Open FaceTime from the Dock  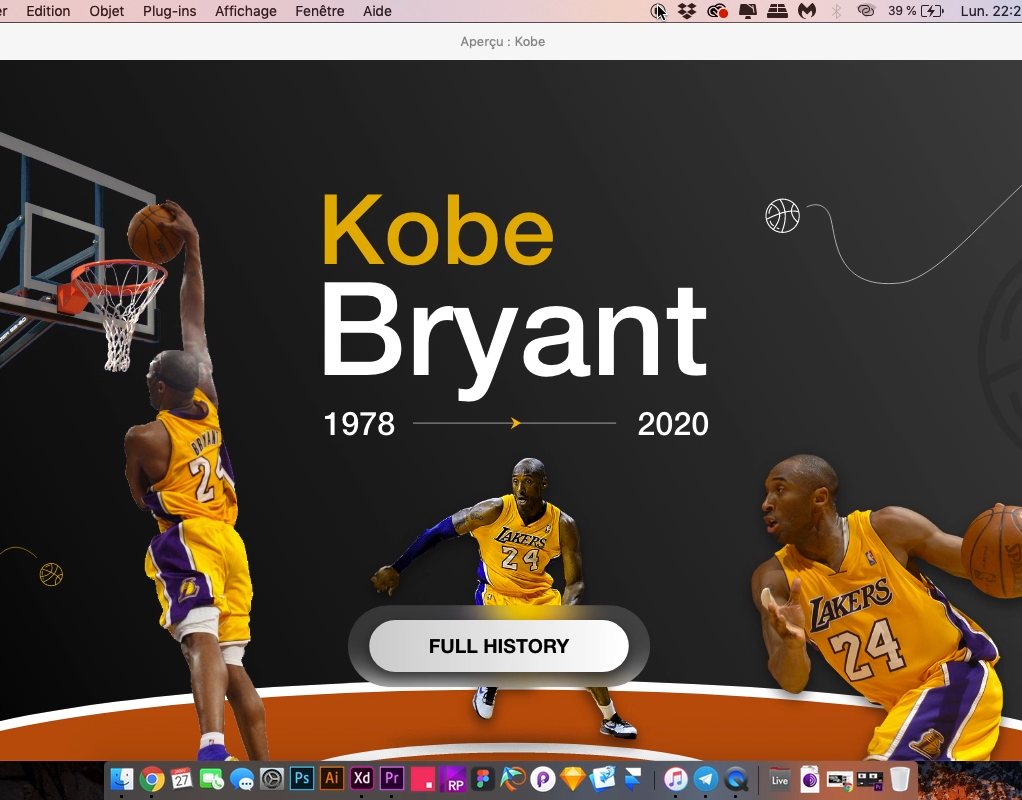point(212,779)
